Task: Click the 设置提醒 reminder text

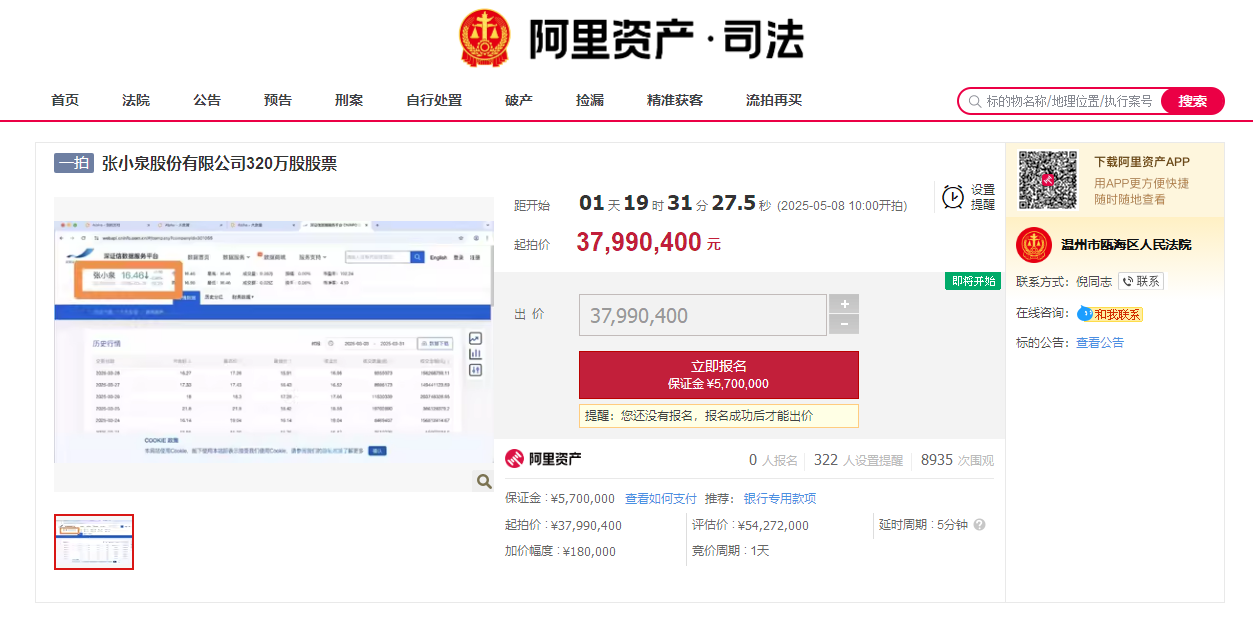Action: click(983, 197)
